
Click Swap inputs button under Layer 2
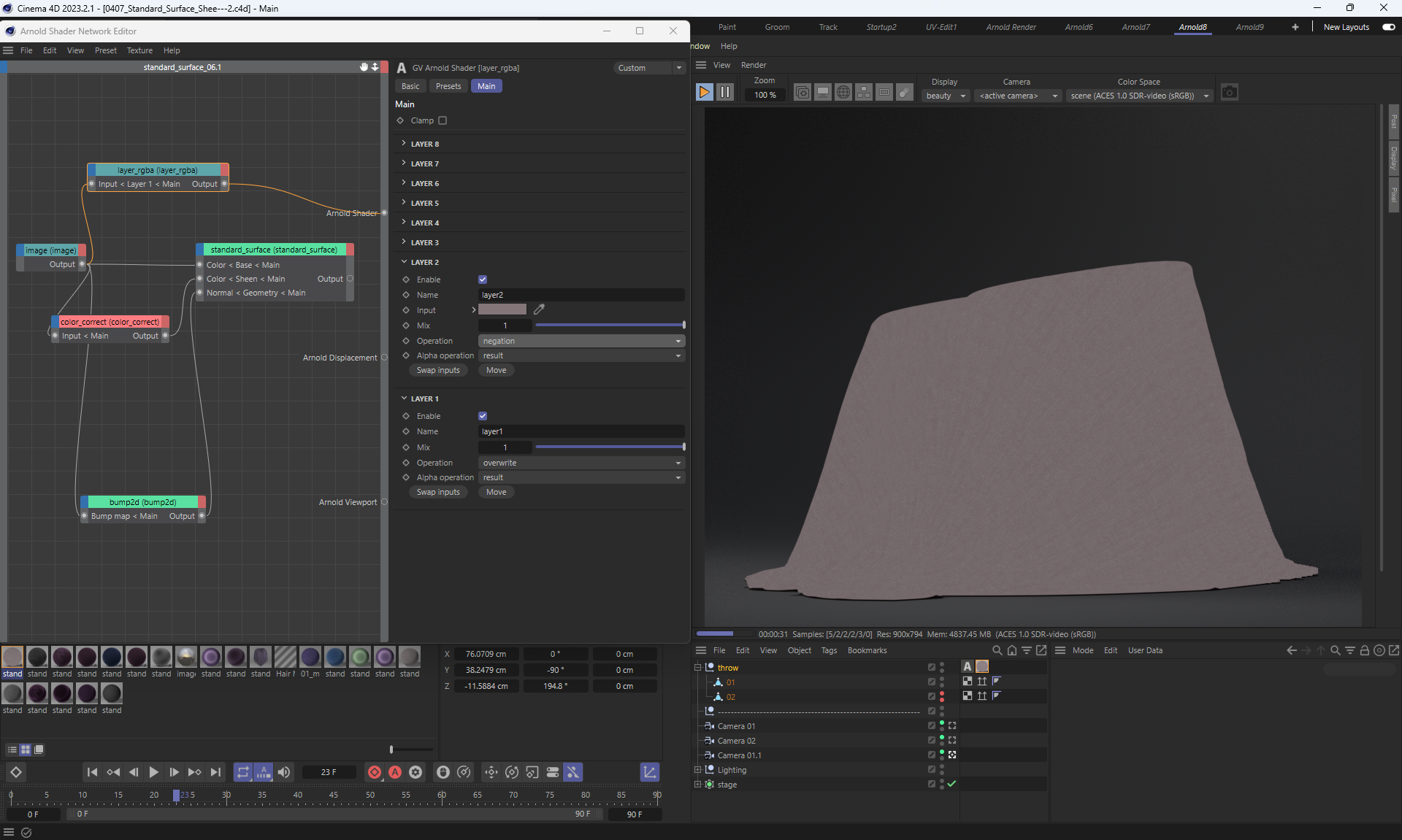click(x=438, y=370)
